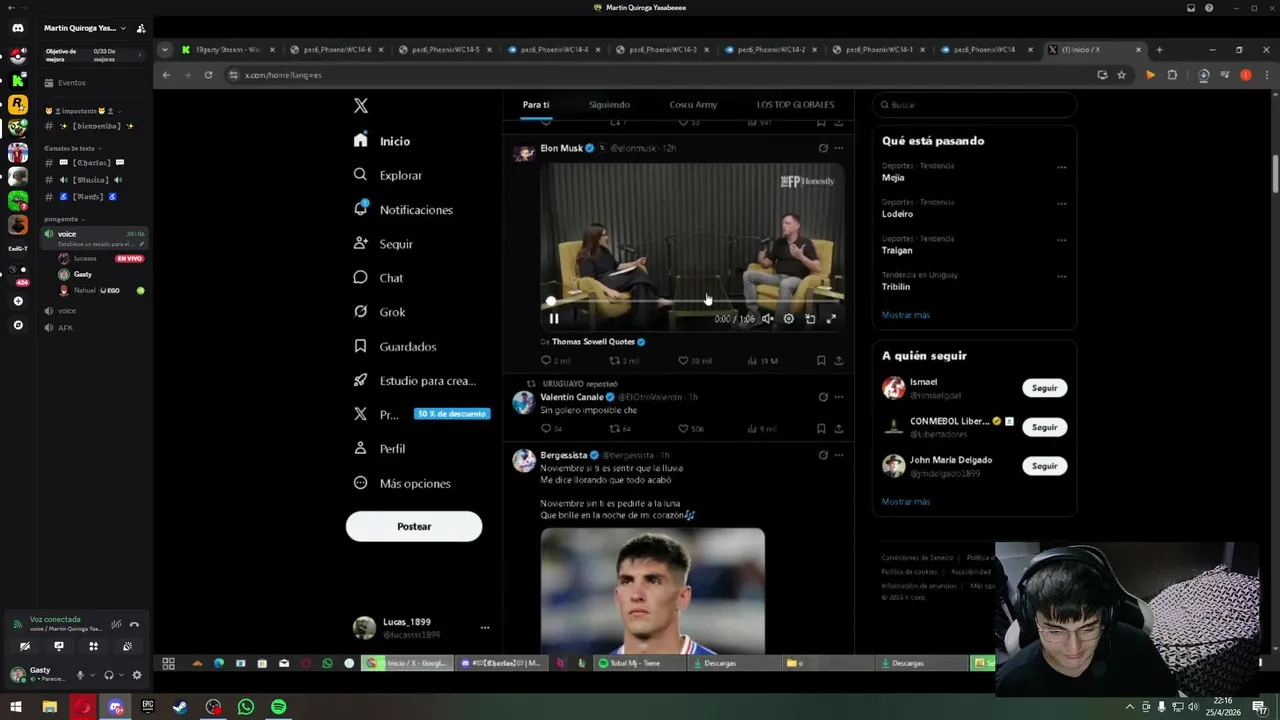Open Epic Games from Windows taskbar
The width and height of the screenshot is (1280, 720).
[148, 707]
